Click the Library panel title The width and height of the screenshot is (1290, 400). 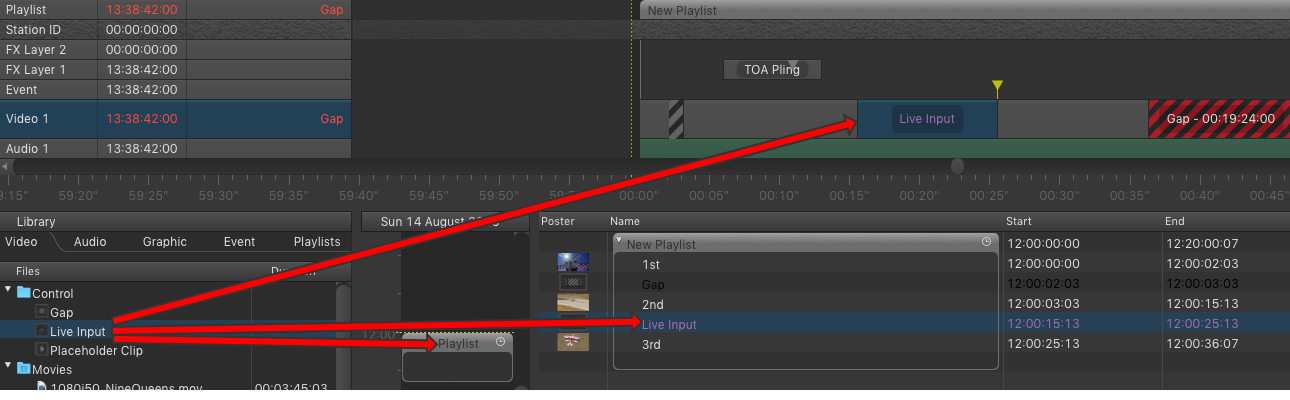point(36,221)
